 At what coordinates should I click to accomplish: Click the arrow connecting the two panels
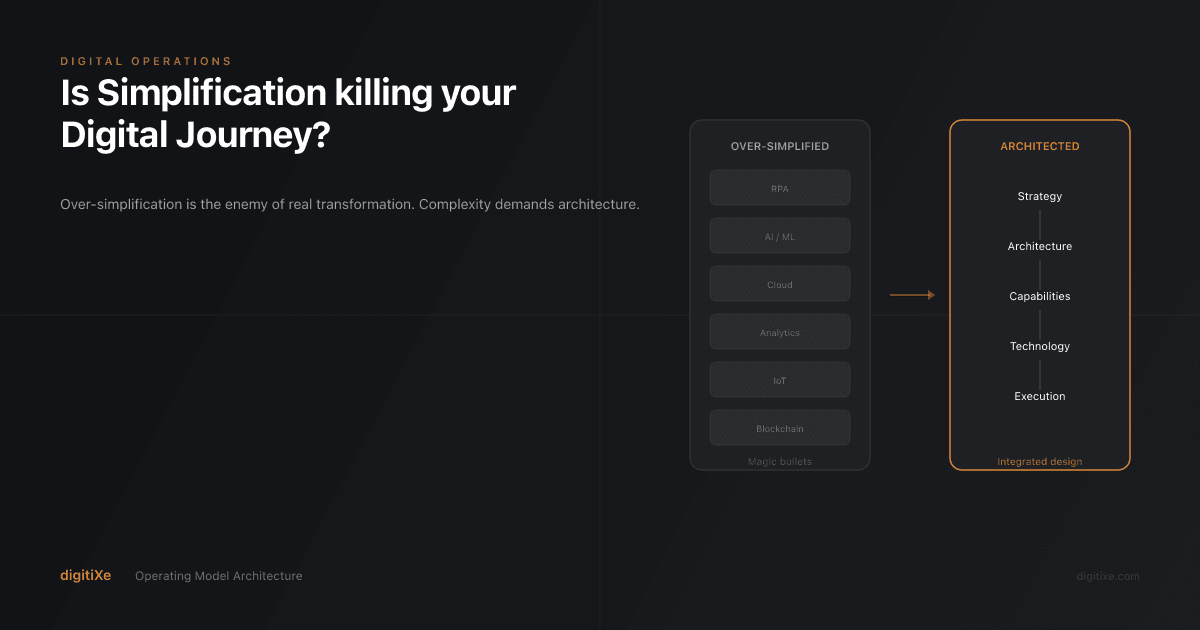912,294
